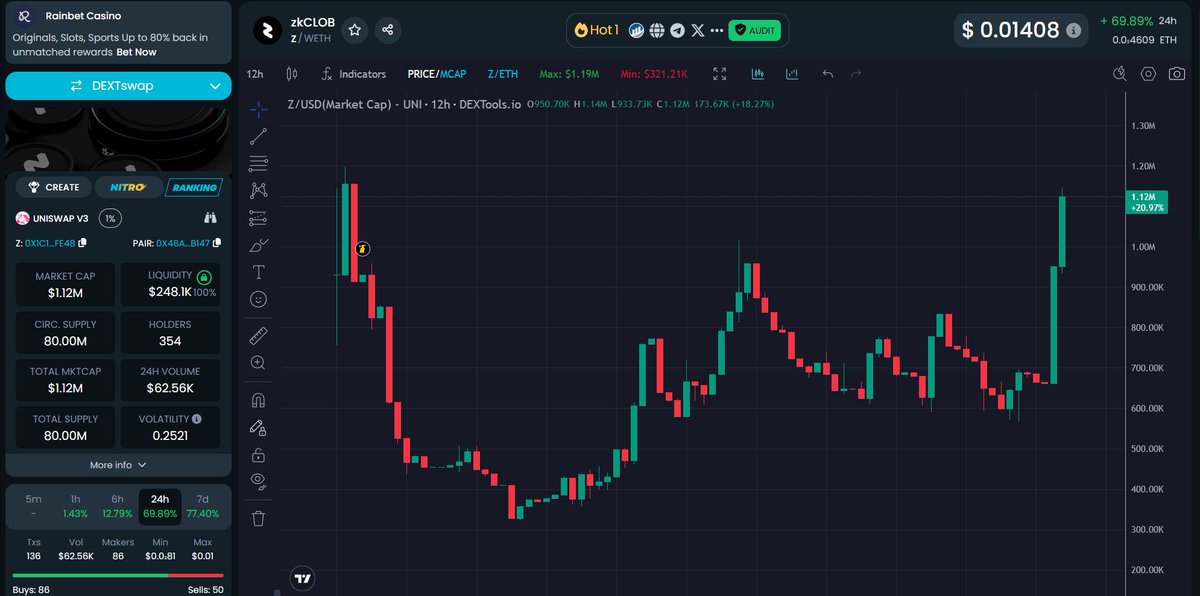Click the liquidity lock icon

(204, 277)
